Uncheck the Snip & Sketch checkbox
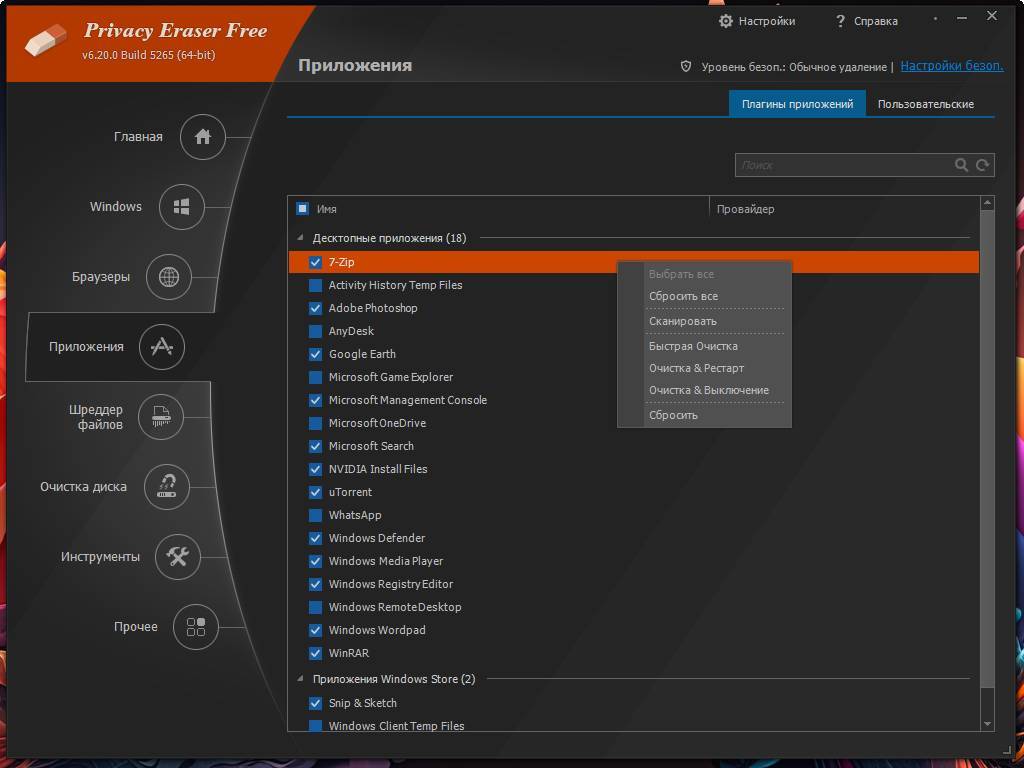Screen dimensions: 1024x768 click(315, 703)
